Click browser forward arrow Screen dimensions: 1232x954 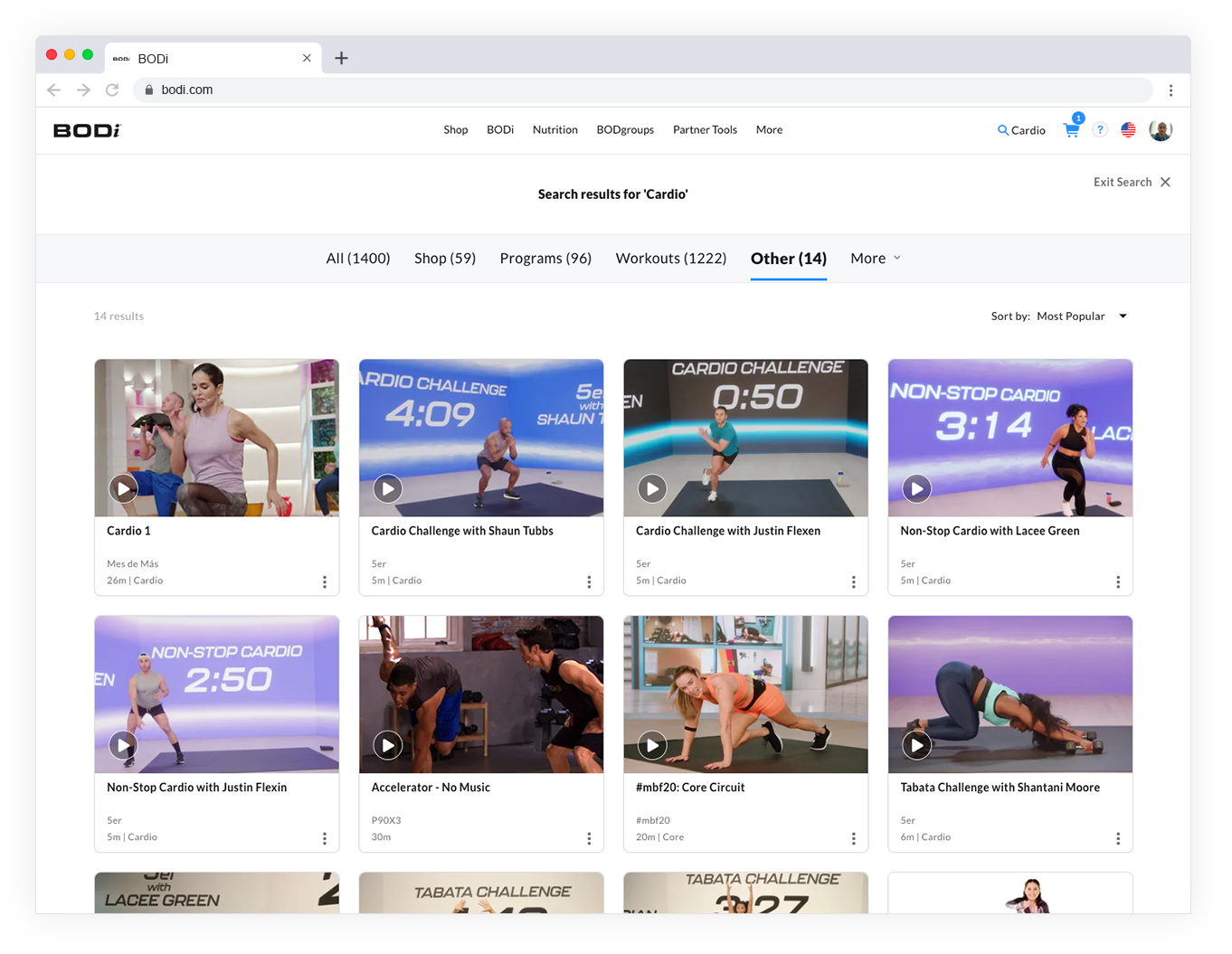coord(83,90)
